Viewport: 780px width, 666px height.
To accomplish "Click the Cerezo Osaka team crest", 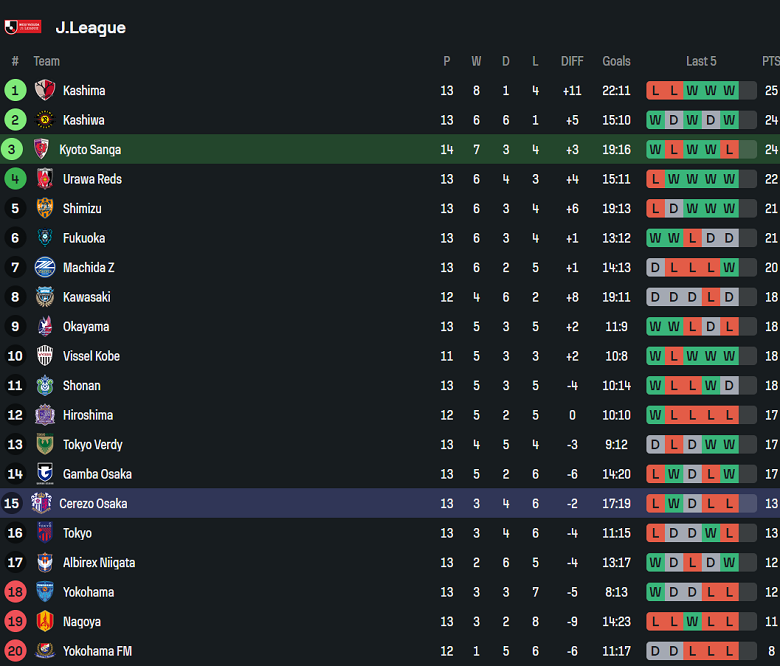I will [x=41, y=503].
